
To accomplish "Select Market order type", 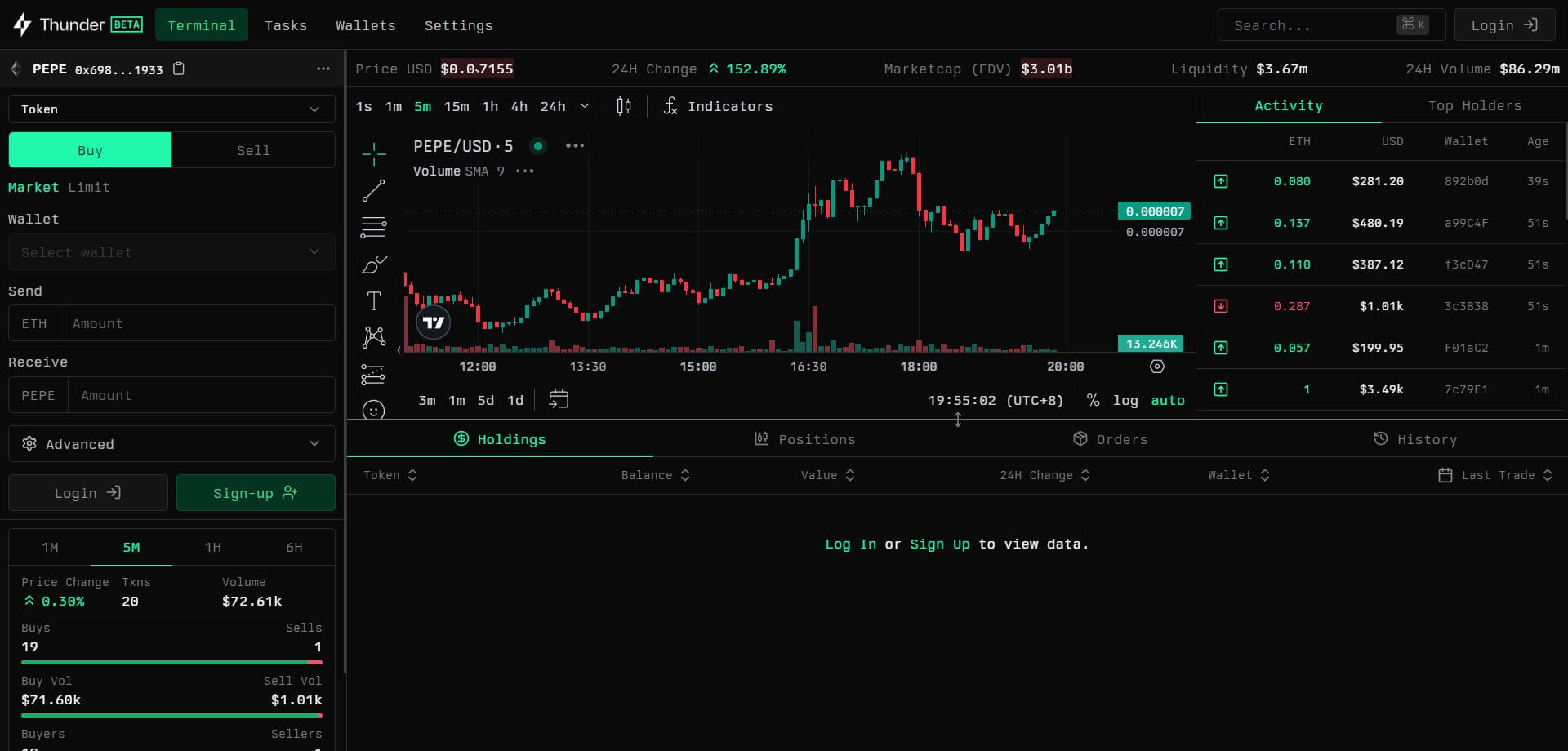I will pos(33,188).
